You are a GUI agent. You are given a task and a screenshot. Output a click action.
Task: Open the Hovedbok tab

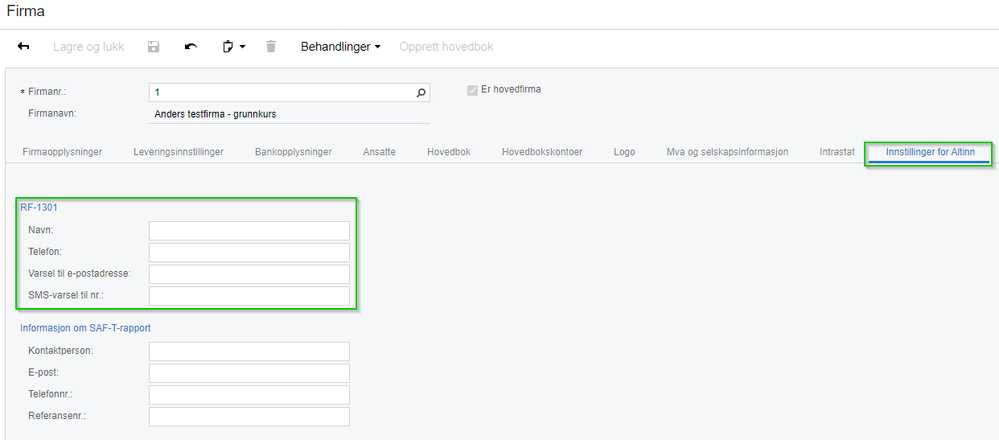pyautogui.click(x=449, y=152)
